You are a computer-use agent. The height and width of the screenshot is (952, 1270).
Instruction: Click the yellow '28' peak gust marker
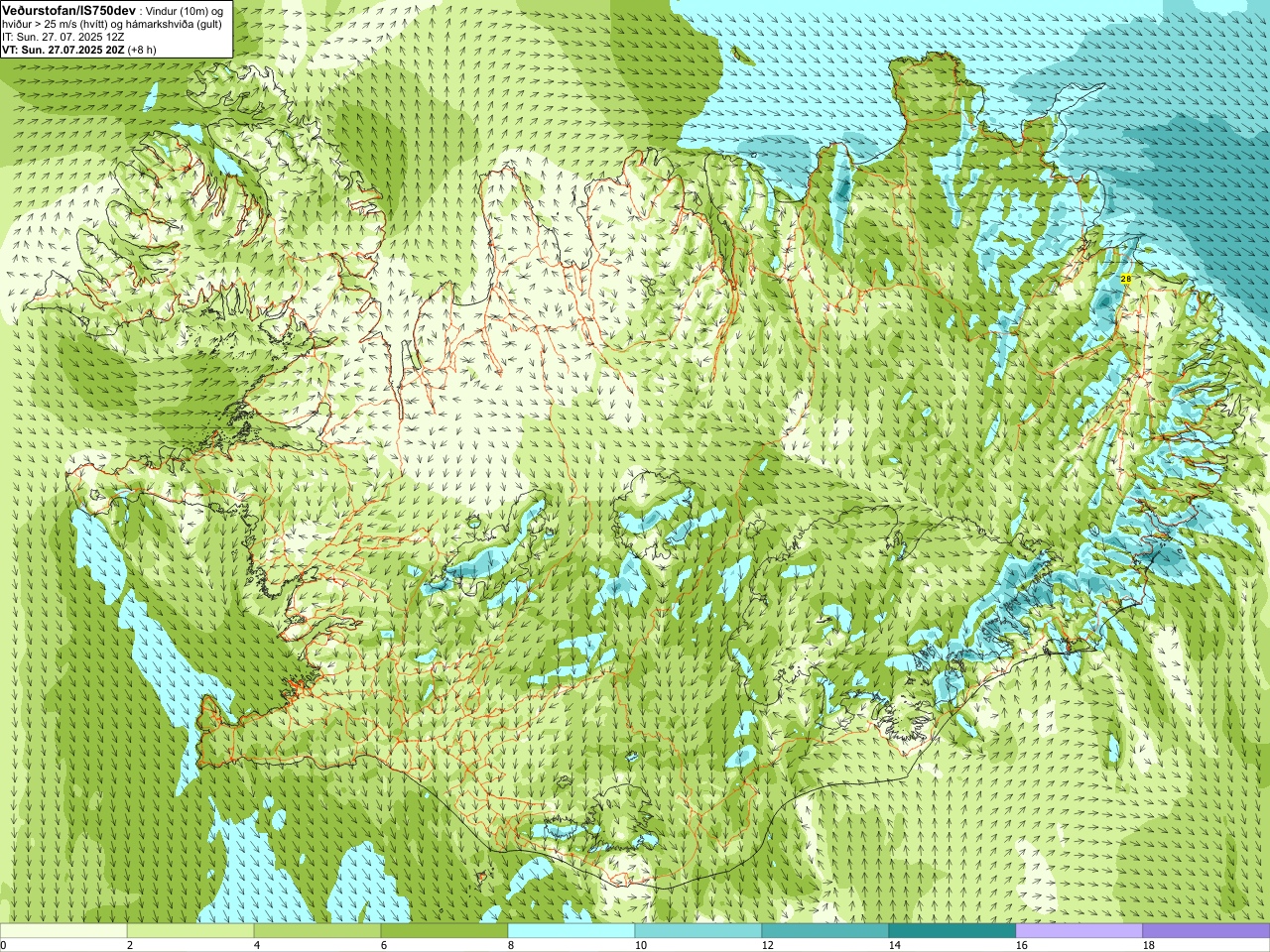coord(1125,280)
